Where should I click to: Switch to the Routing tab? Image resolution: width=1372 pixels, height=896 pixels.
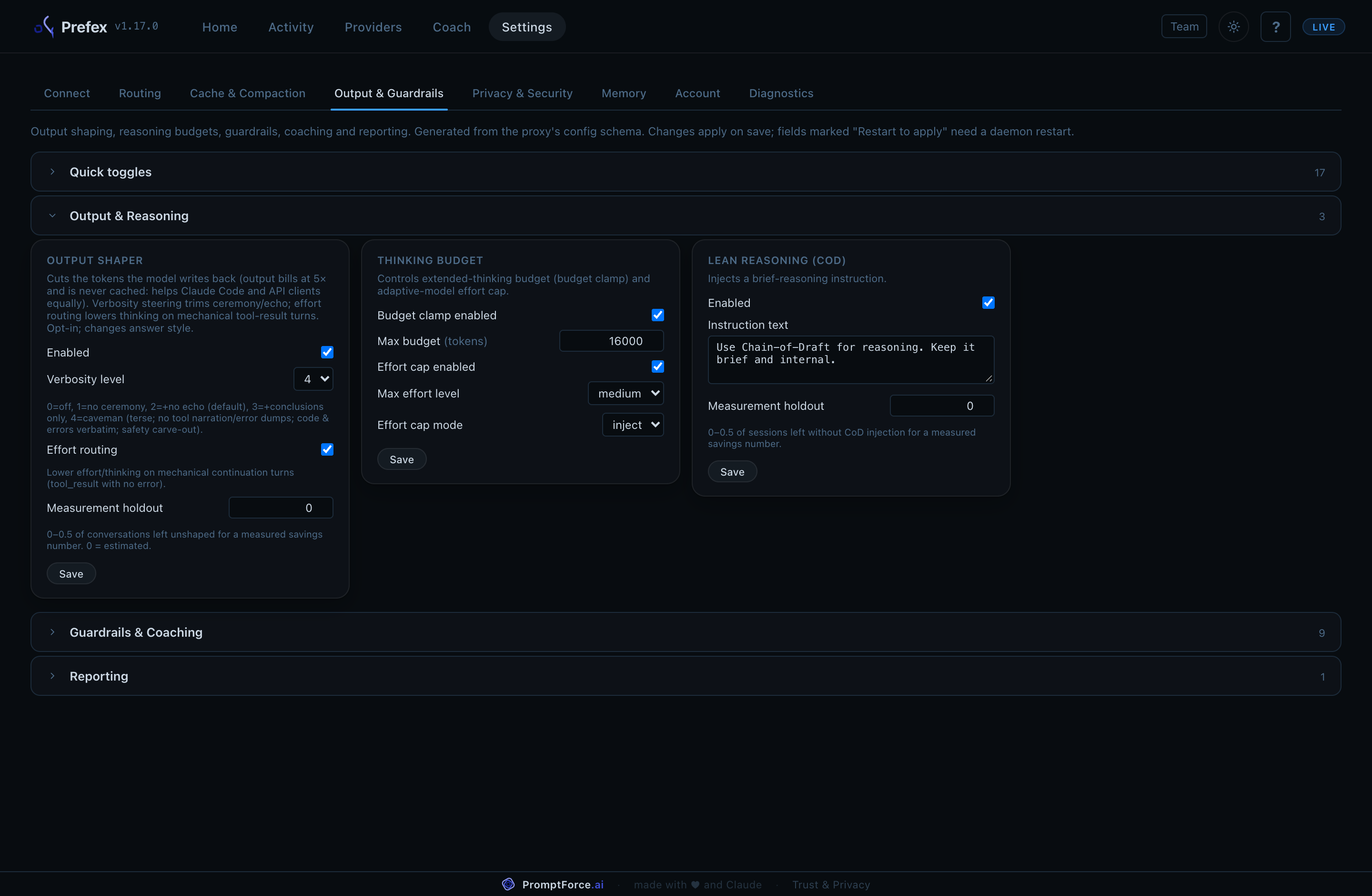140,93
